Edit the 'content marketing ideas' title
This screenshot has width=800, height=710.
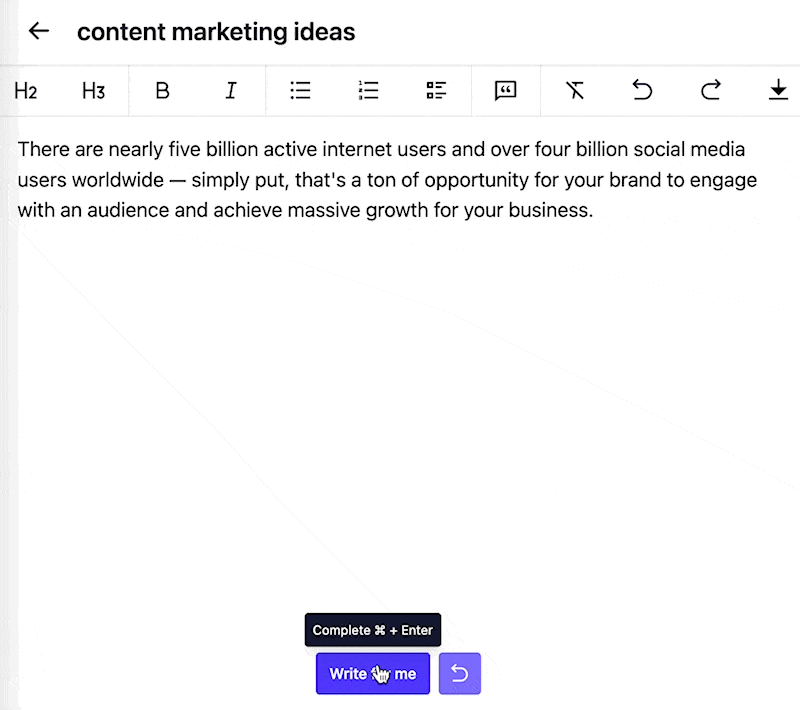point(216,32)
